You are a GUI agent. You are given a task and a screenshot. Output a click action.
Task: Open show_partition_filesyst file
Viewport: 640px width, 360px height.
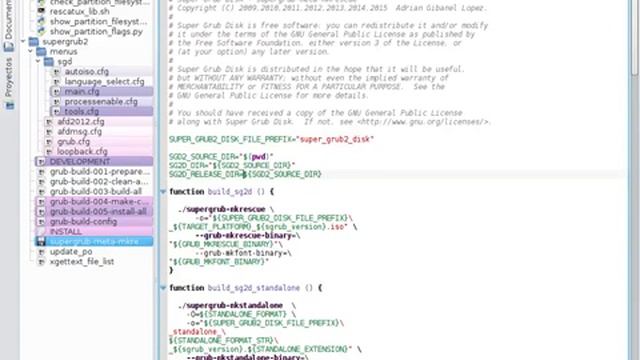[x=98, y=21]
